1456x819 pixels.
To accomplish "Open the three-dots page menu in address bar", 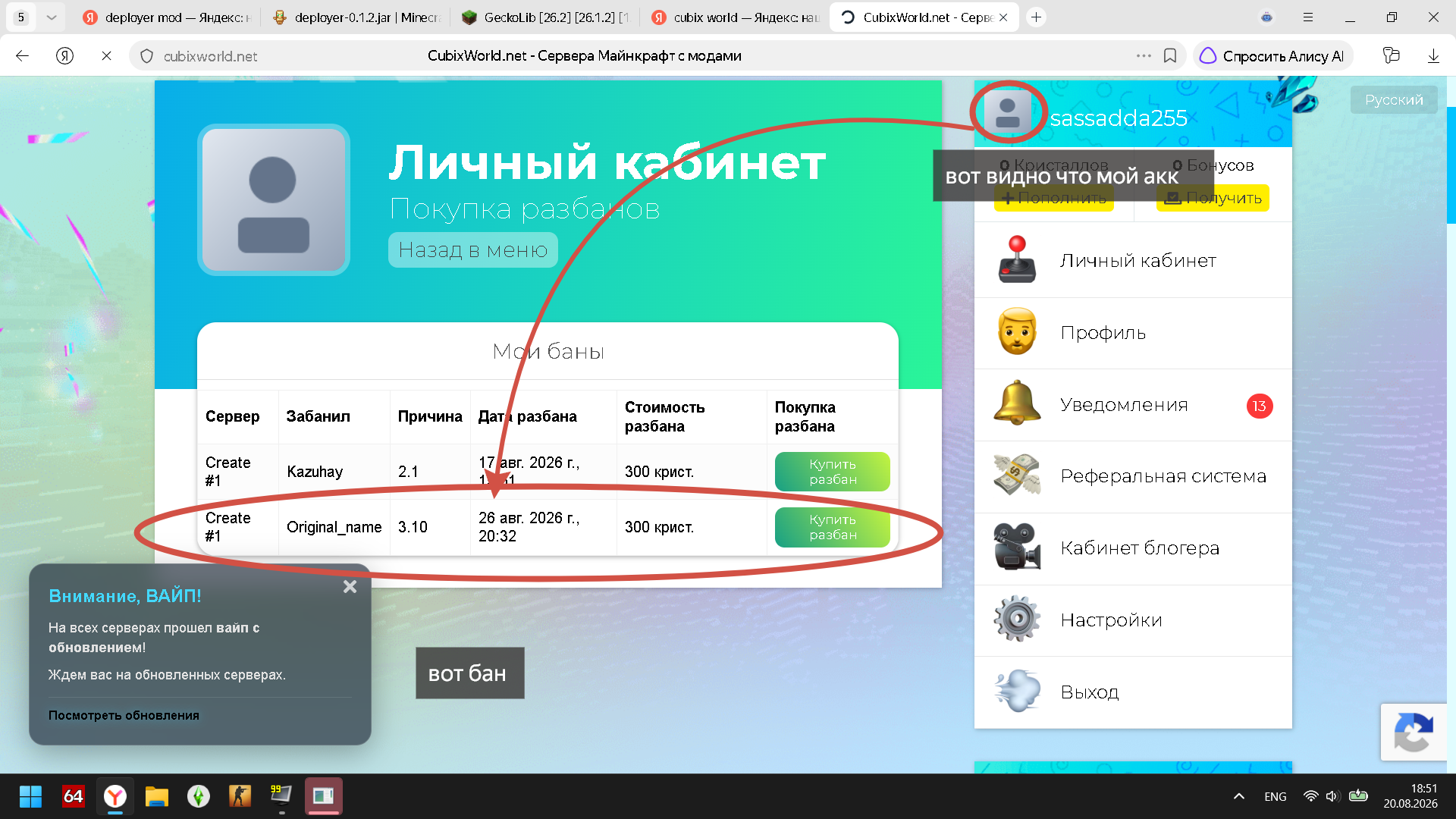I will click(1144, 55).
